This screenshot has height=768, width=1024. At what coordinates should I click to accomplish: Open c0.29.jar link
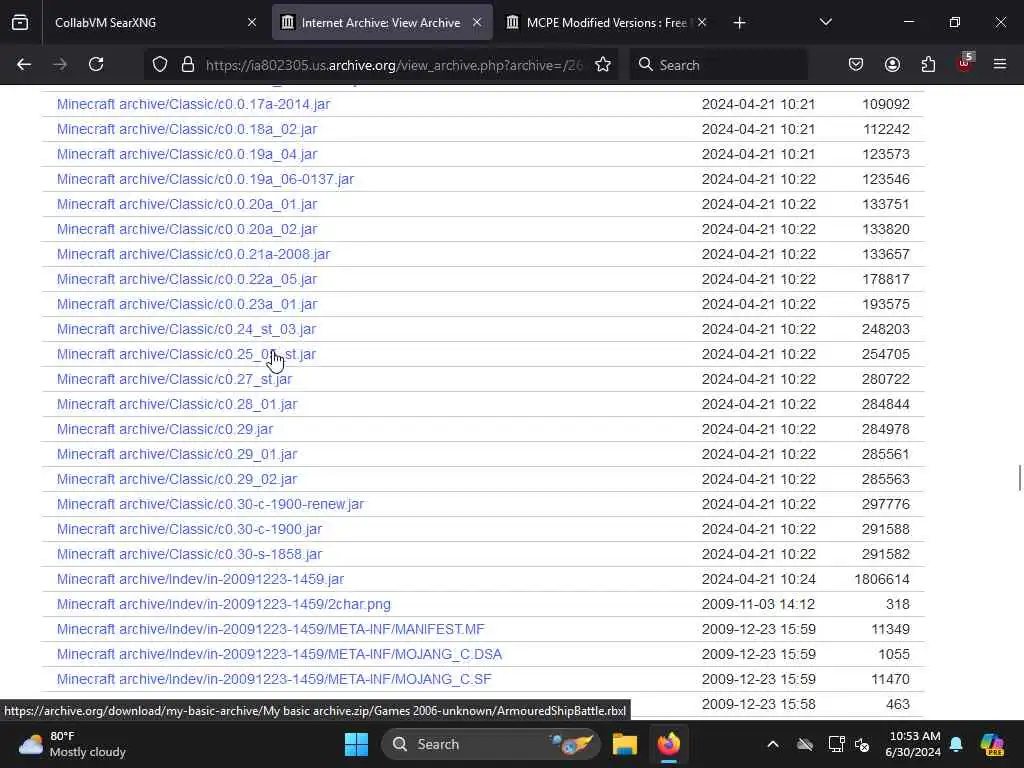tap(165, 429)
